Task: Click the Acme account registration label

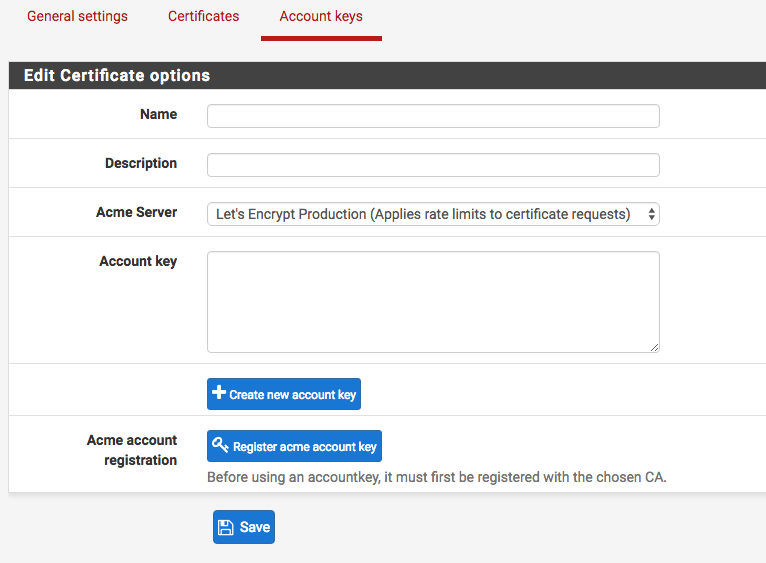Action: point(132,450)
